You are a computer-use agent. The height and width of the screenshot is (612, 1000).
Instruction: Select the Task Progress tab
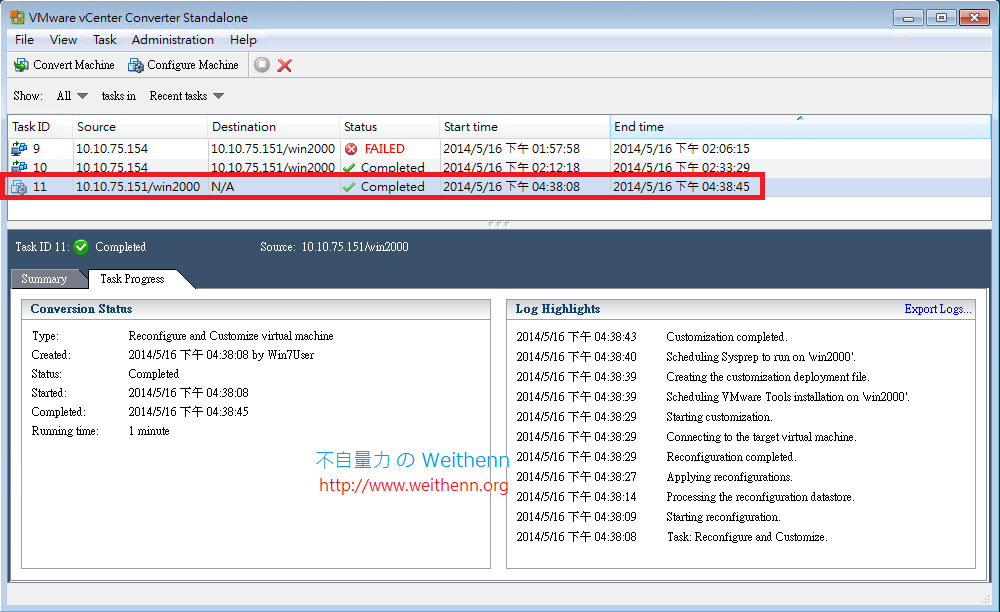(x=132, y=279)
